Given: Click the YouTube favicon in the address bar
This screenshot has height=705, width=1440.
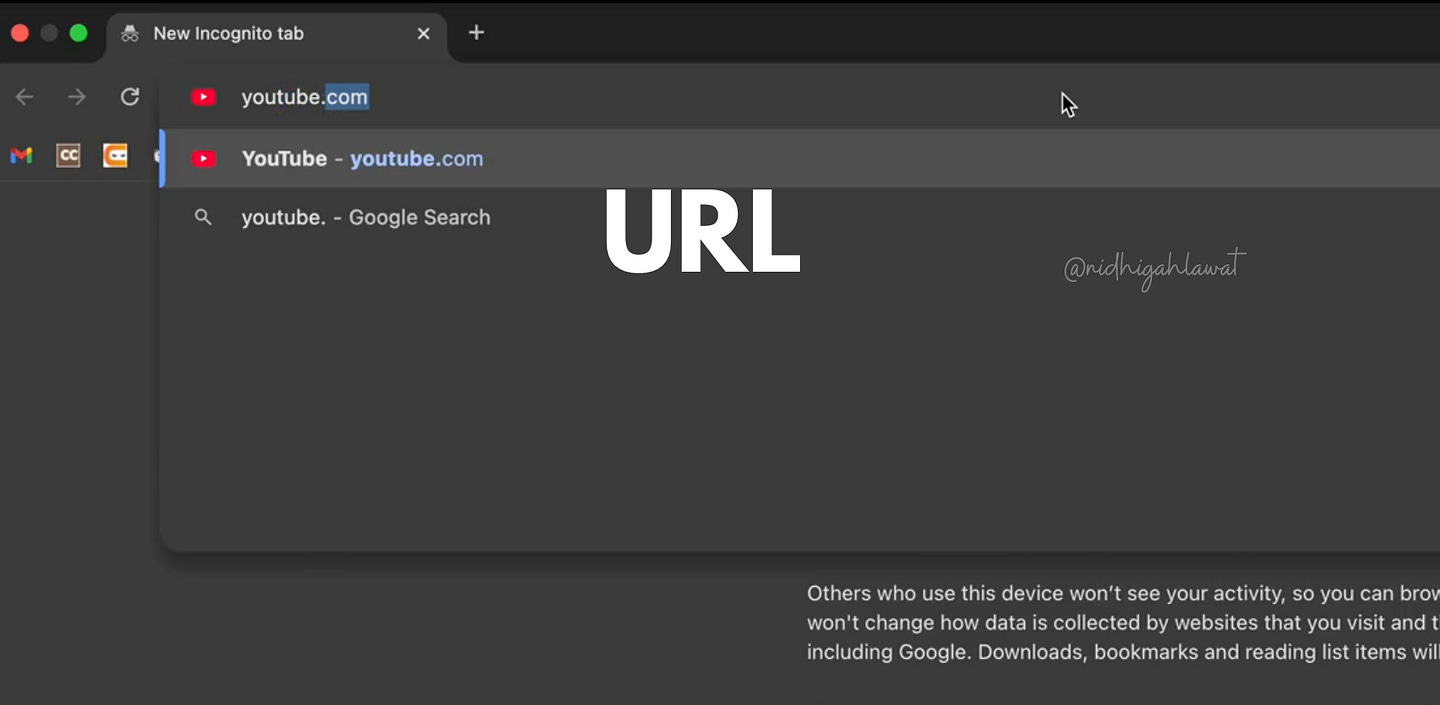Looking at the screenshot, I should point(203,97).
